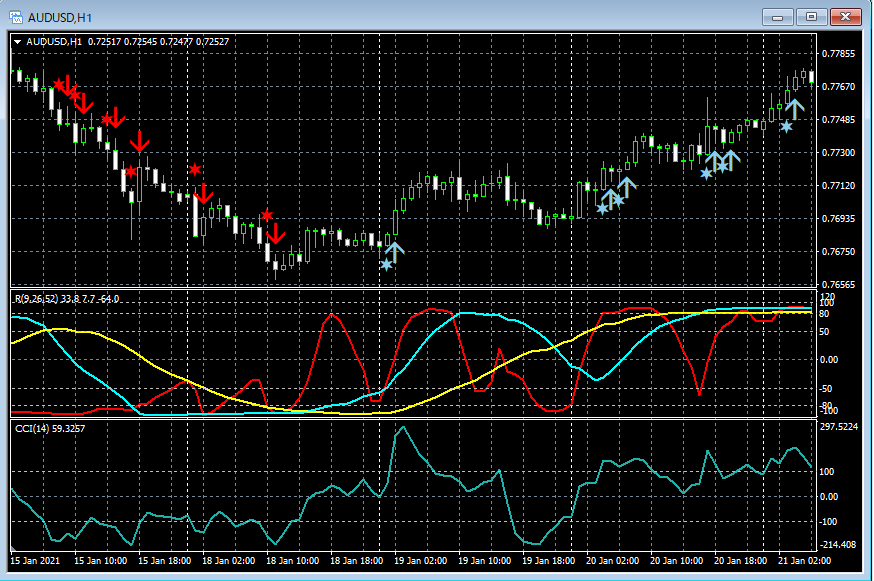Select the red star above the 18 Jan 02:00 arrow

[x=195, y=170]
